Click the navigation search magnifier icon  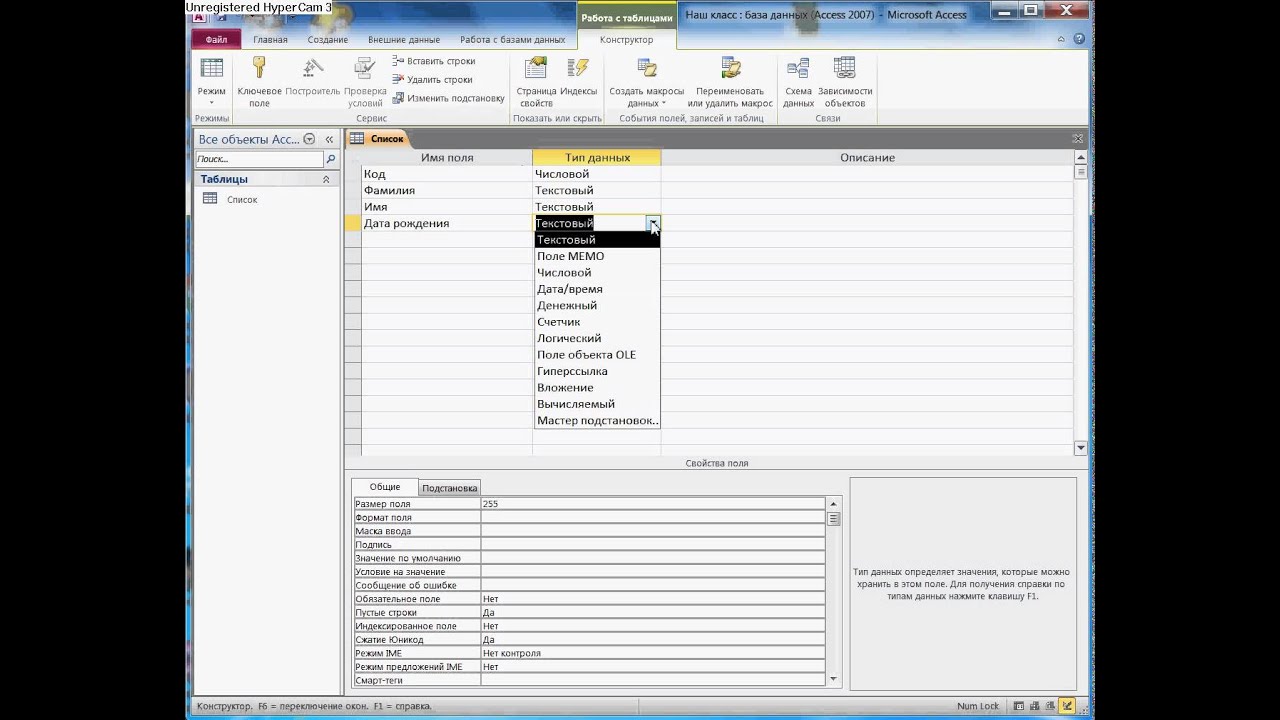point(331,159)
